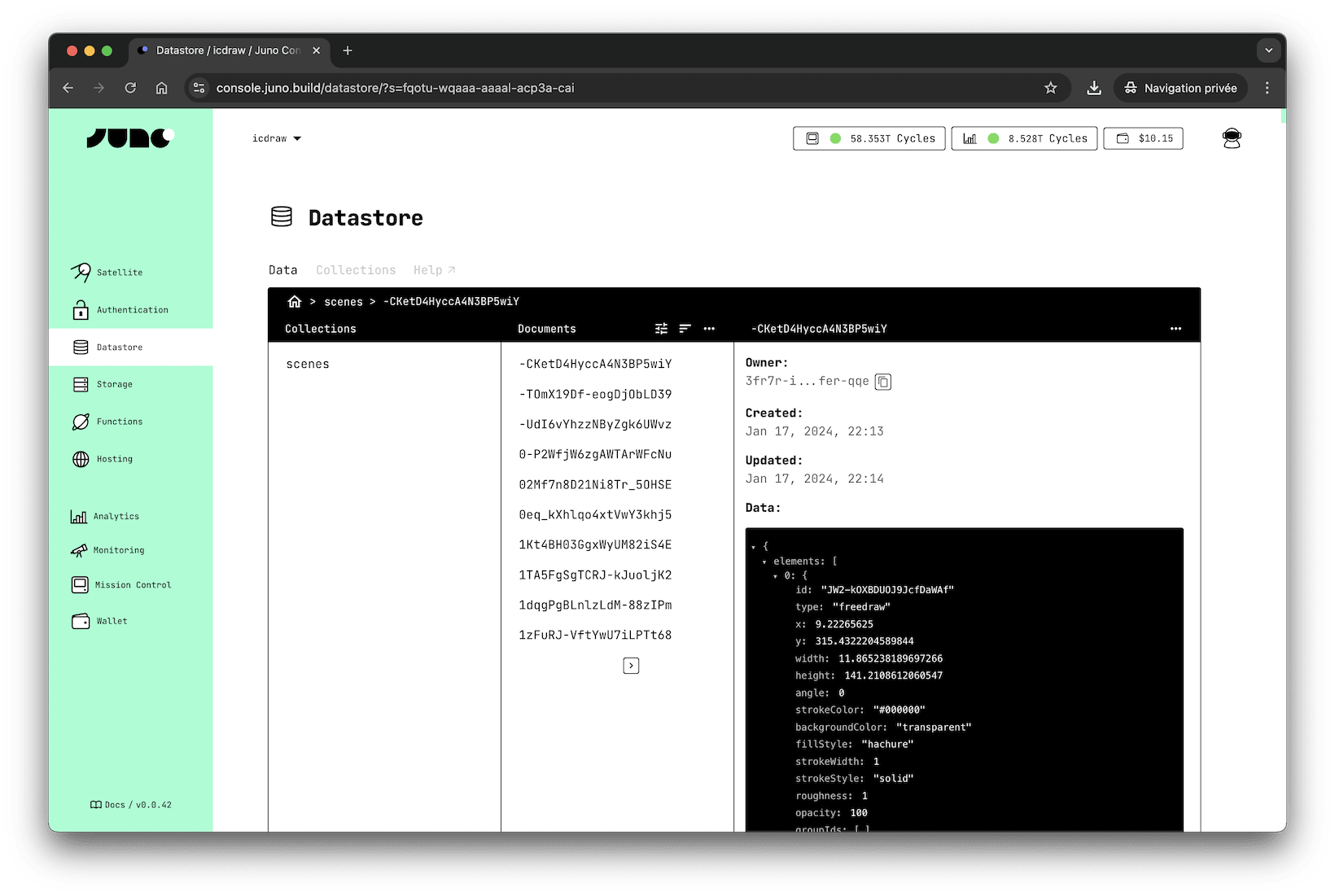Open Mission Control

(132, 584)
